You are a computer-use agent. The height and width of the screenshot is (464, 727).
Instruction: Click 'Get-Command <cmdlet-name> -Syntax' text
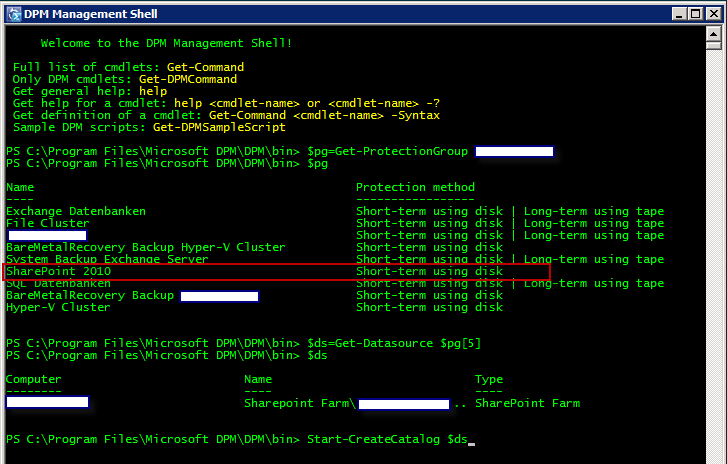coord(324,115)
